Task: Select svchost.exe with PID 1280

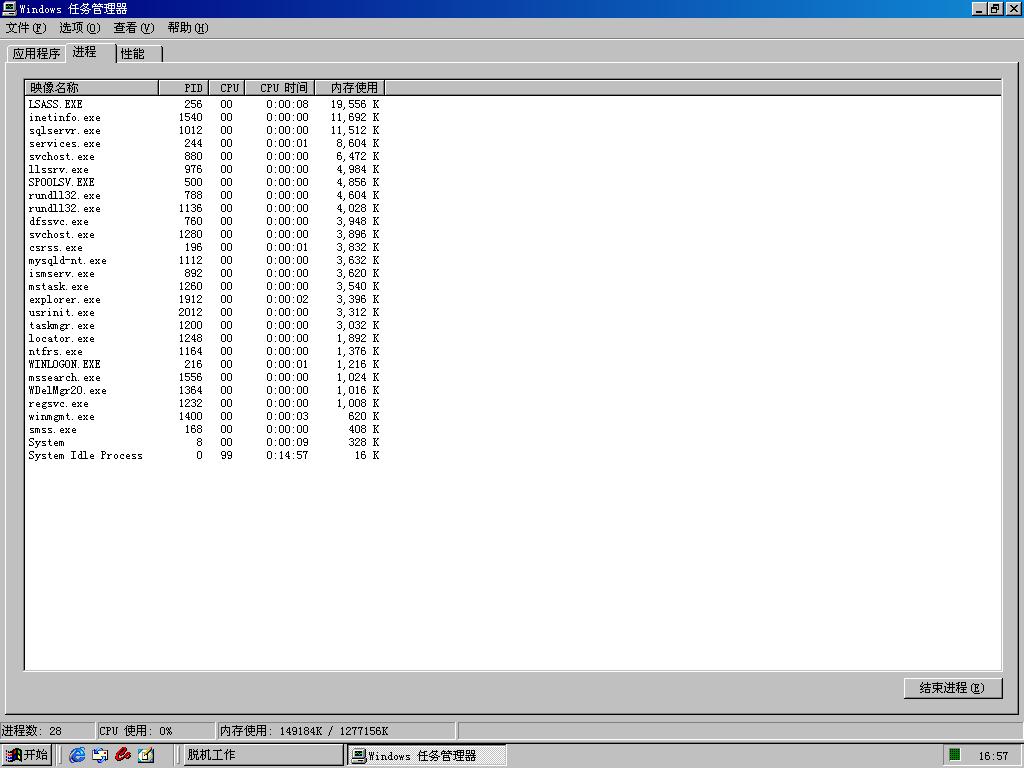Action: pyautogui.click(x=204, y=234)
